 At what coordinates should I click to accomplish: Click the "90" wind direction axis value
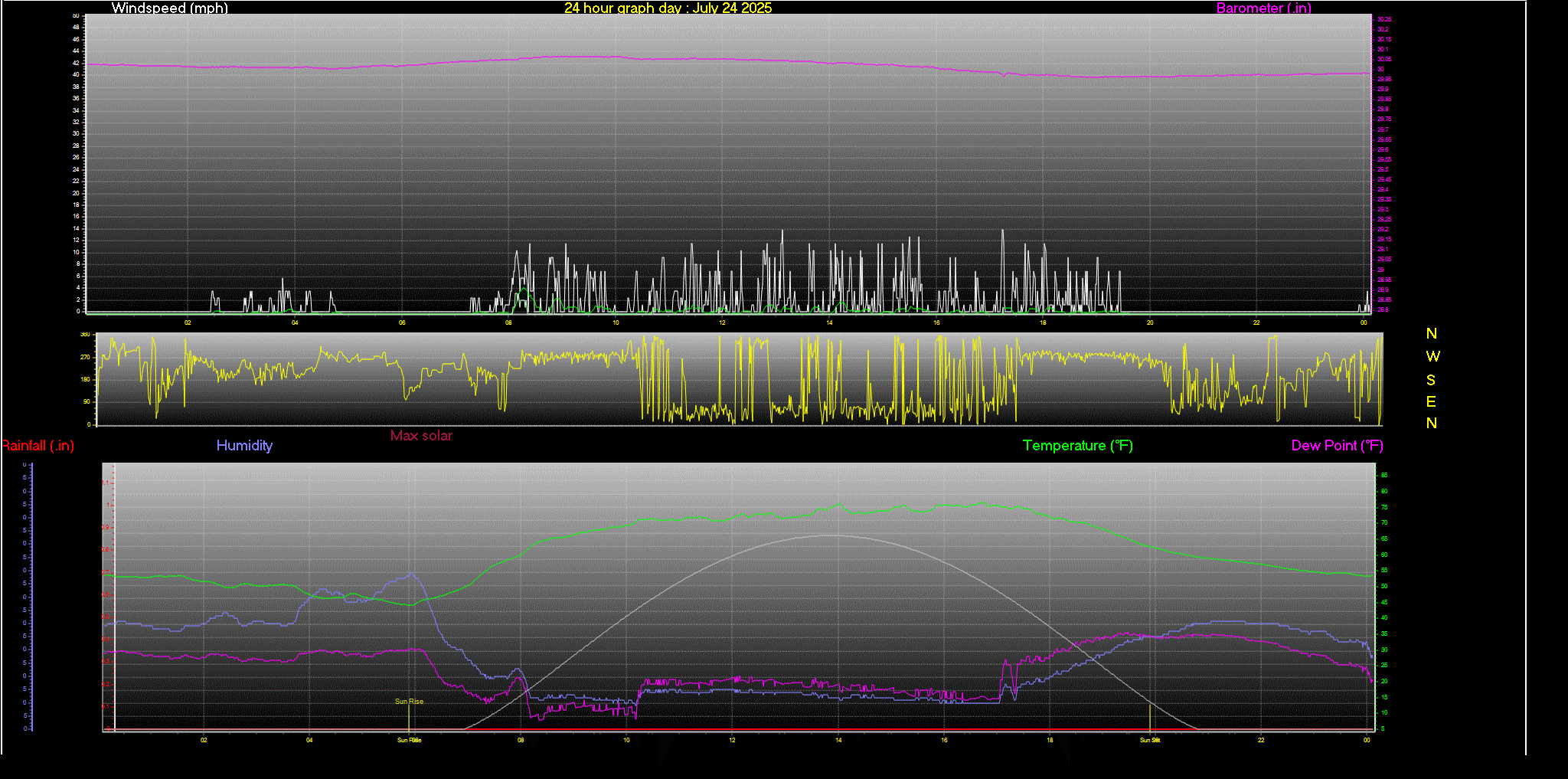[x=87, y=402]
